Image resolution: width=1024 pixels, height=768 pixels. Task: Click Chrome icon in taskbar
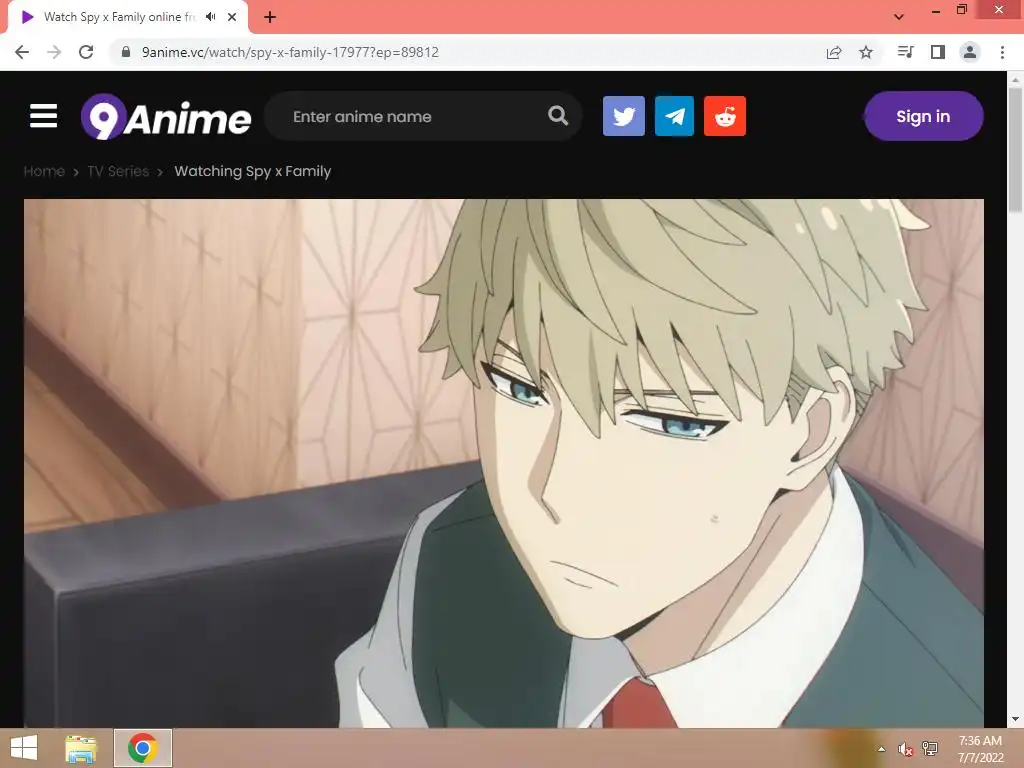(142, 748)
